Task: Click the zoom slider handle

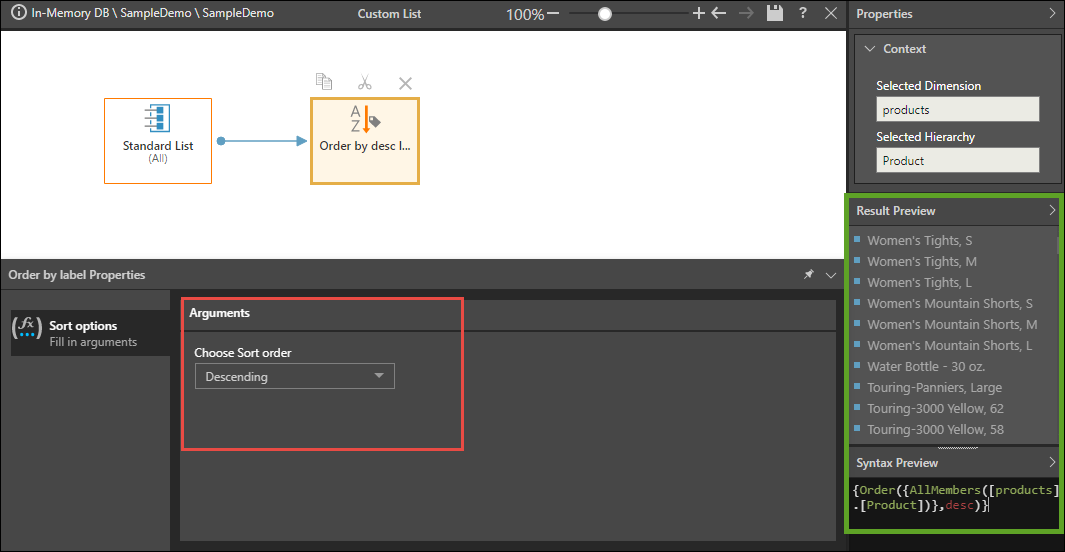Action: tap(605, 14)
